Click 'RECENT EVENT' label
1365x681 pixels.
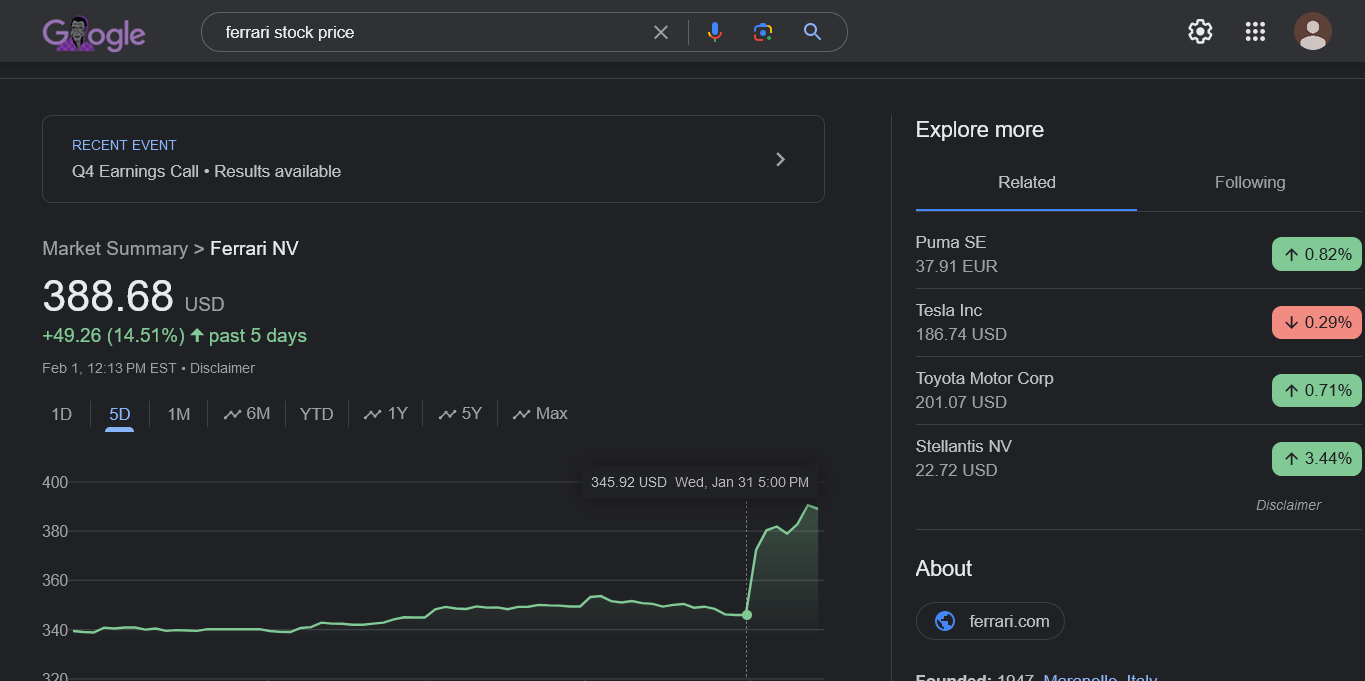(124, 145)
